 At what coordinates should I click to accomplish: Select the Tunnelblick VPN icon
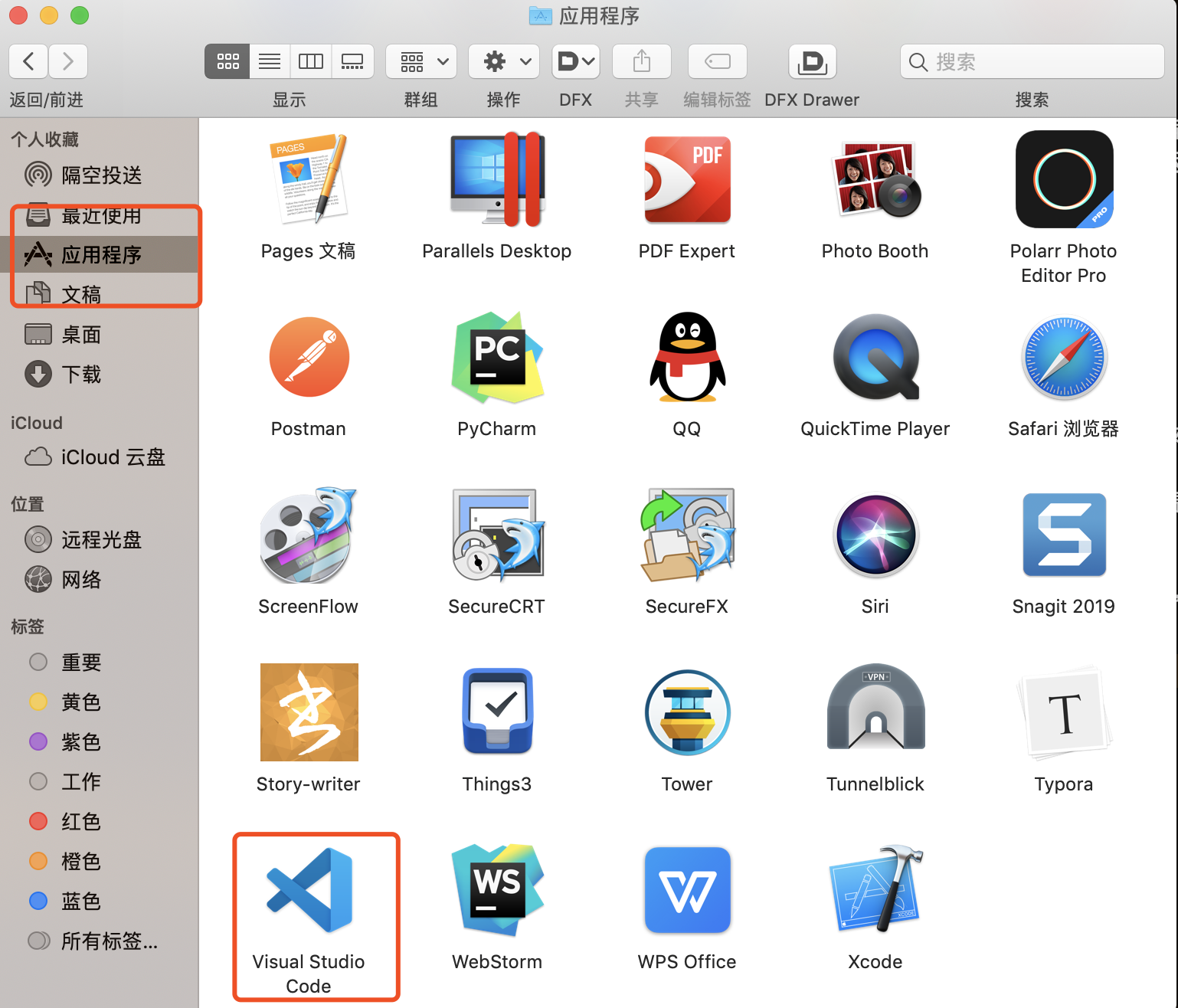point(875,708)
